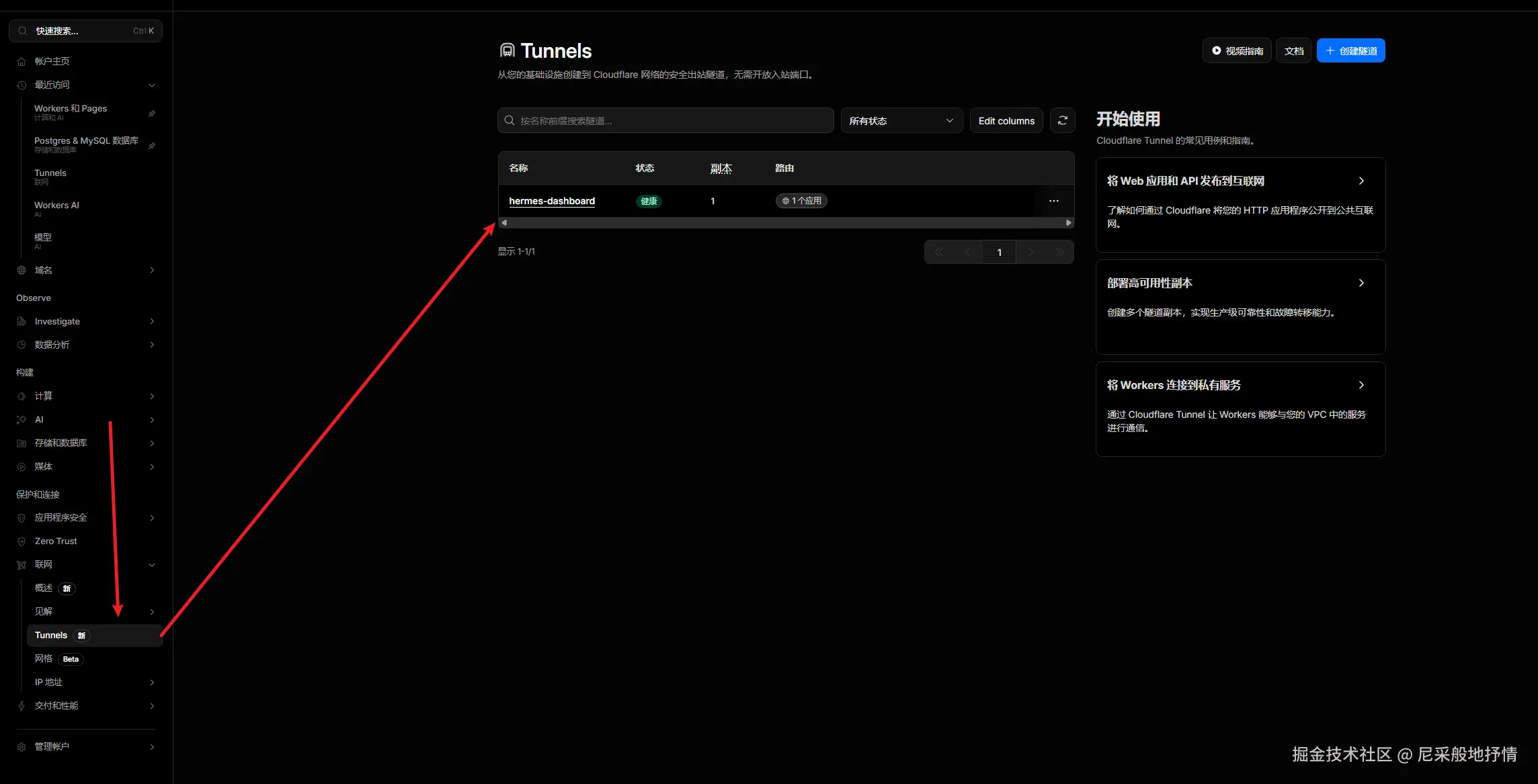Screen dimensions: 1538x784
Task: Open the 文档 button
Action: [x=1294, y=50]
